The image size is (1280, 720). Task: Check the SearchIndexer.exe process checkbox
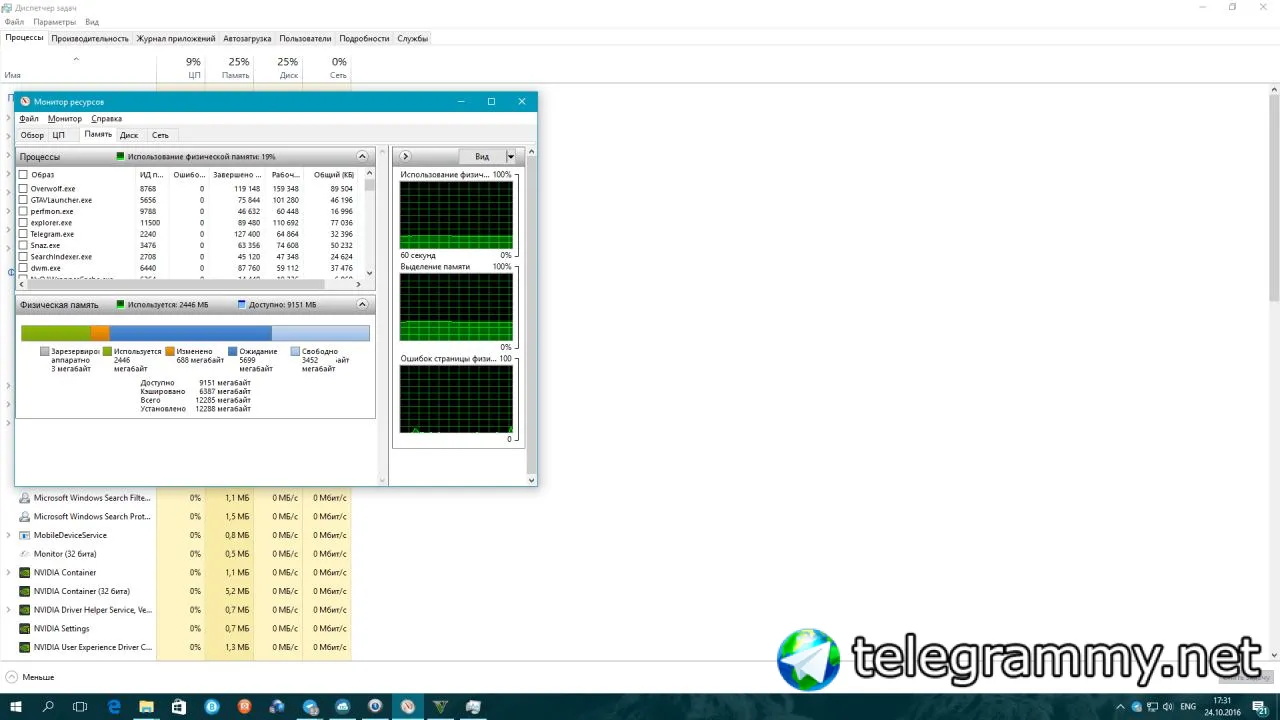[x=23, y=257]
